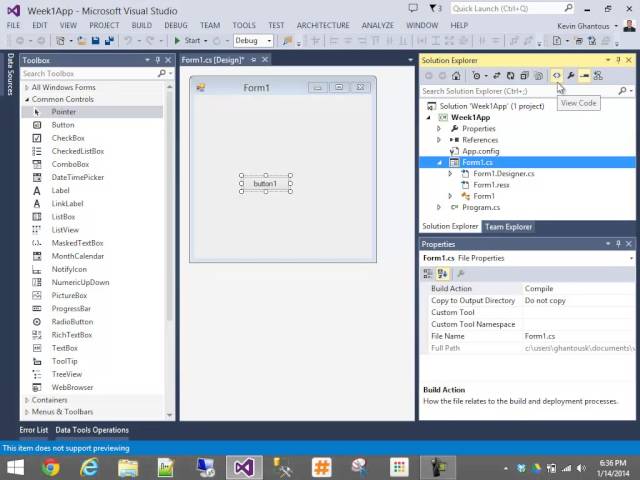Pin the Properties panel auto-hide icon
The width and height of the screenshot is (640, 480).
click(x=618, y=244)
